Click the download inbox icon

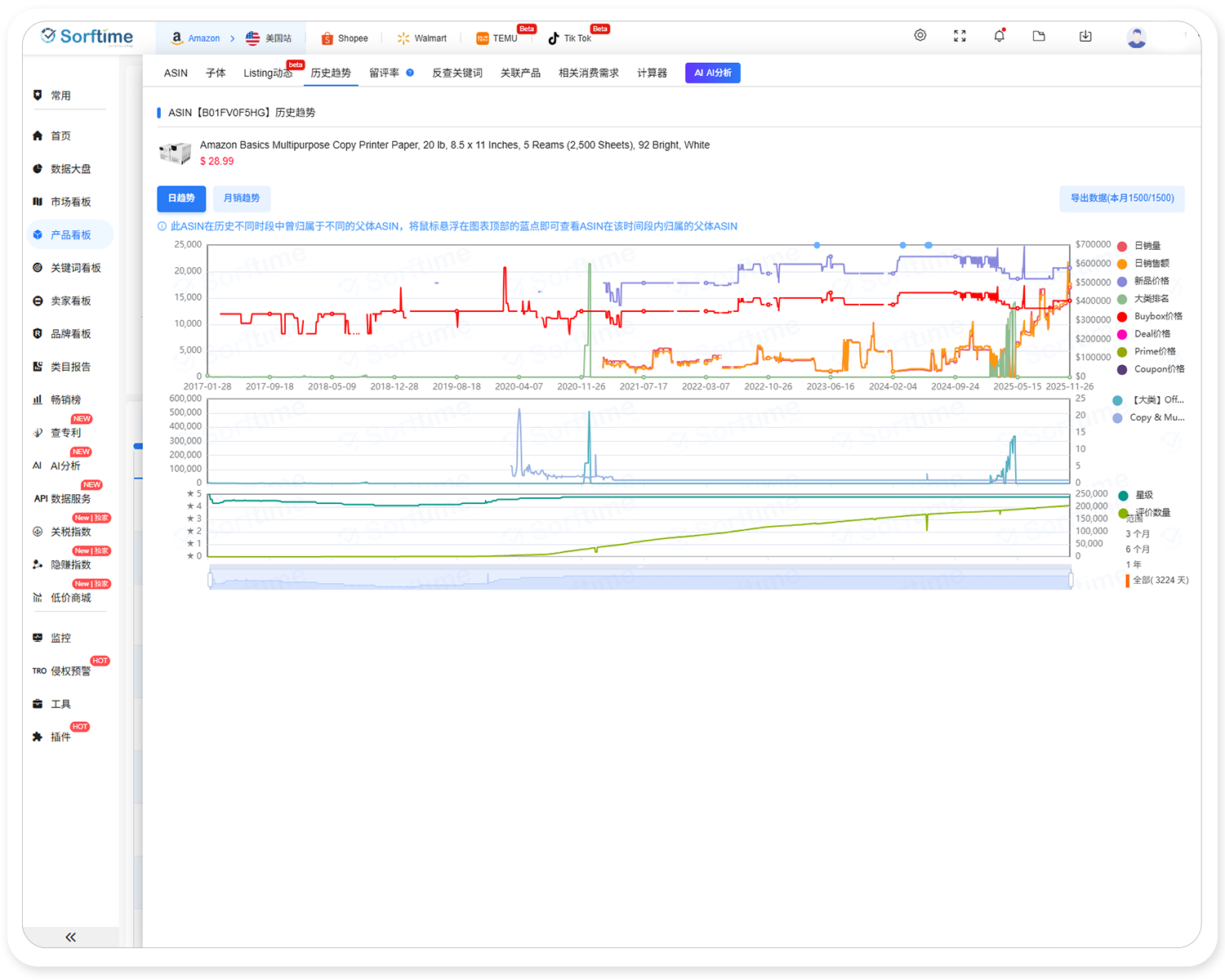1085,36
